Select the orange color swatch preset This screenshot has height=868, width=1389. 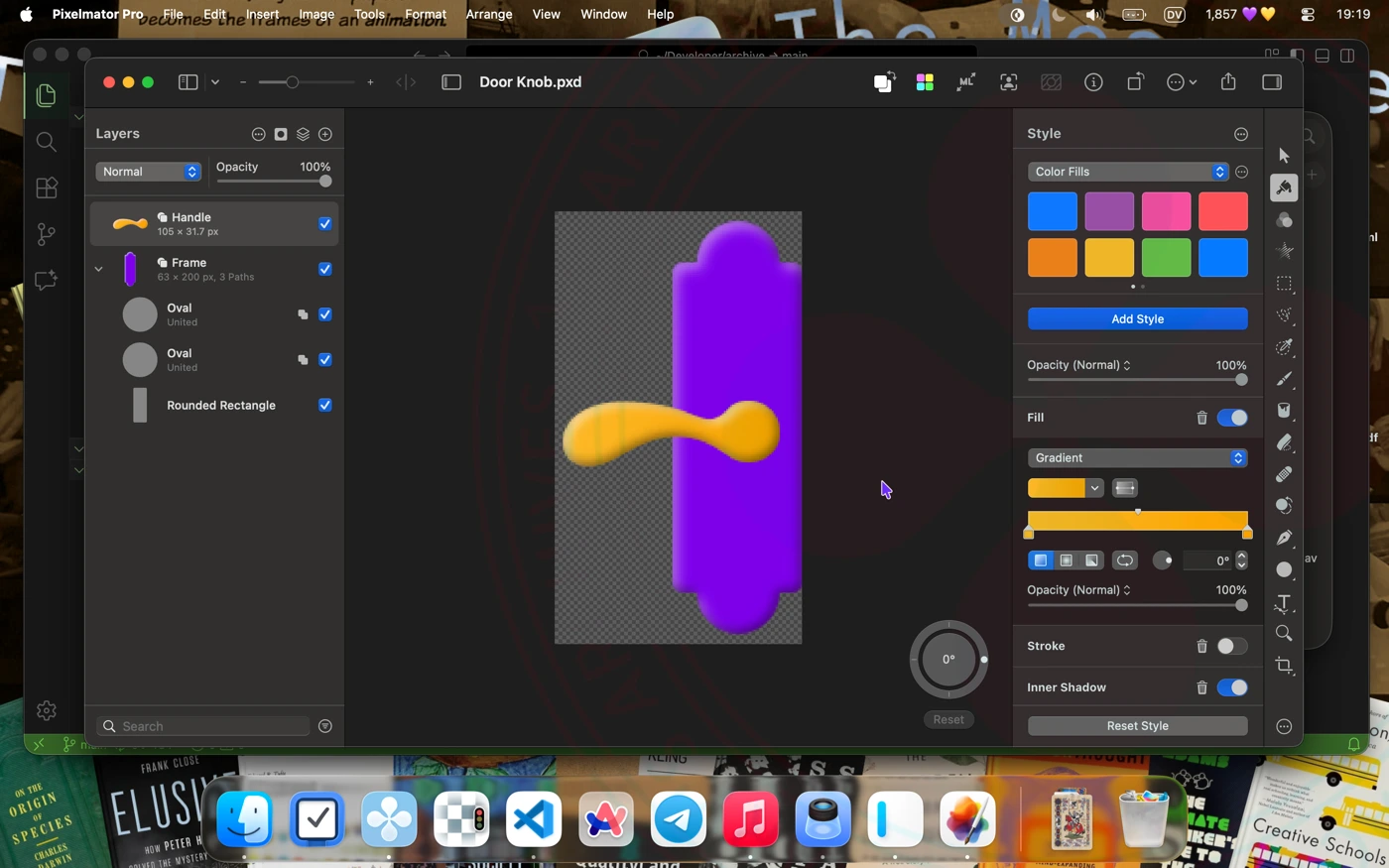pos(1052,257)
